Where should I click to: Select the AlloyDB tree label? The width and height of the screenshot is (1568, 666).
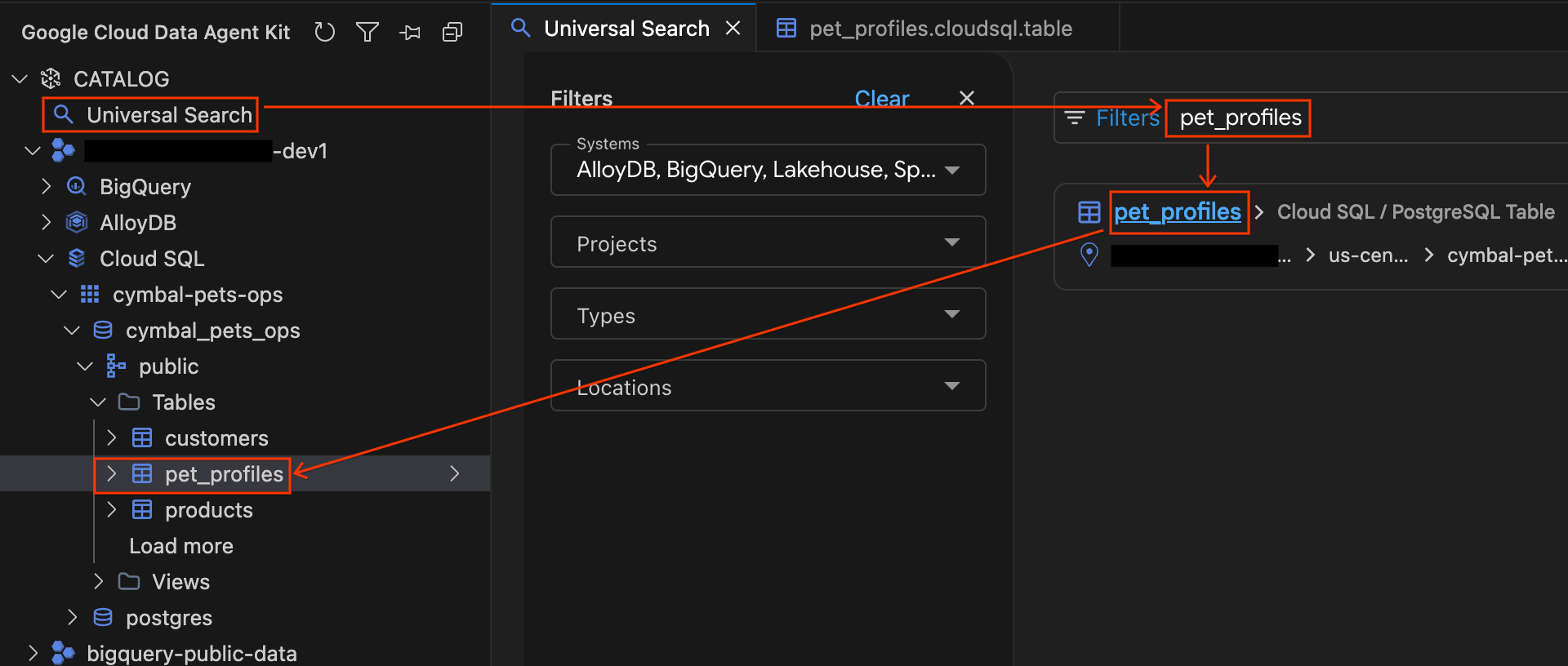pyautogui.click(x=138, y=223)
